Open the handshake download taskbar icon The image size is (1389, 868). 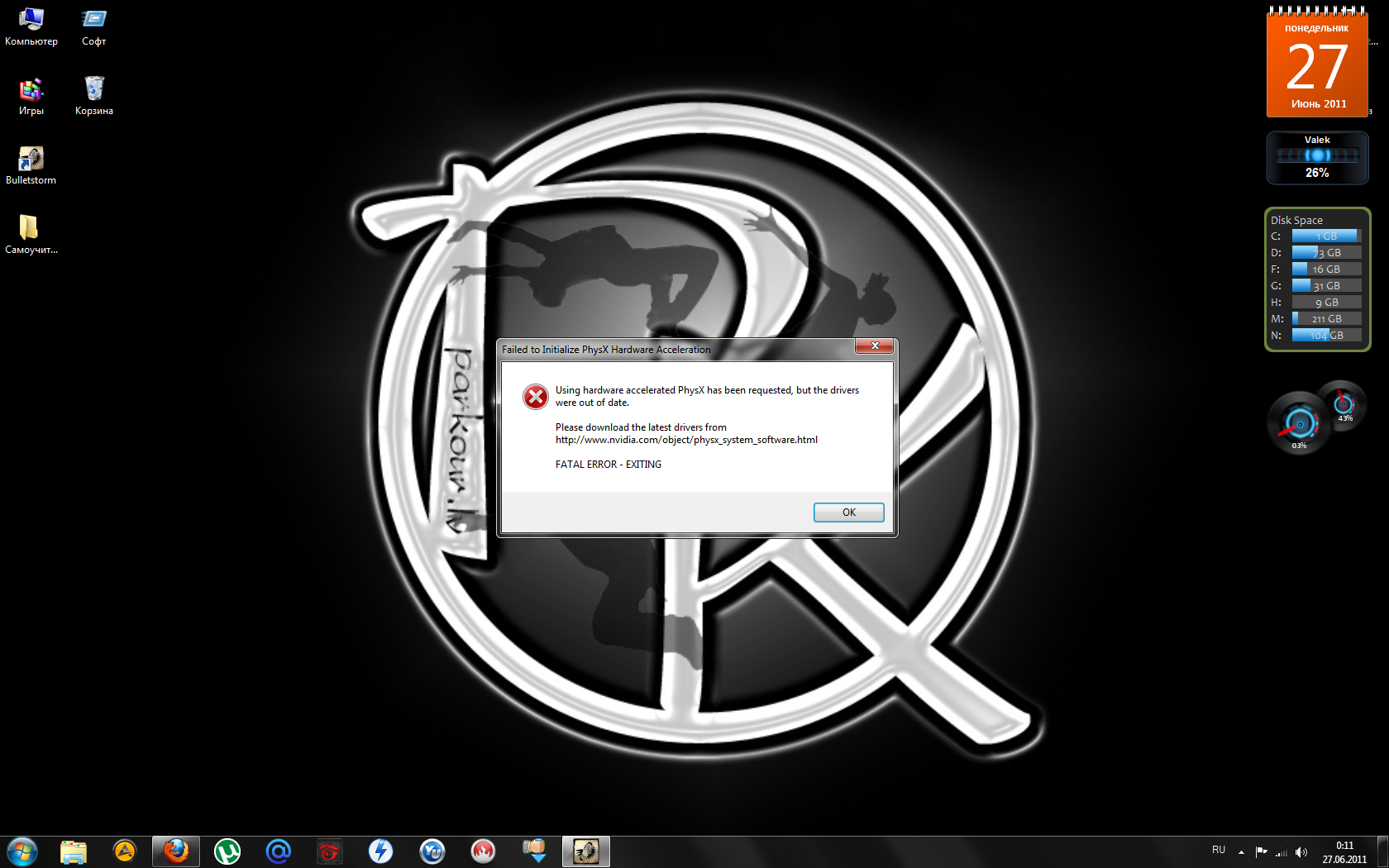[x=535, y=851]
